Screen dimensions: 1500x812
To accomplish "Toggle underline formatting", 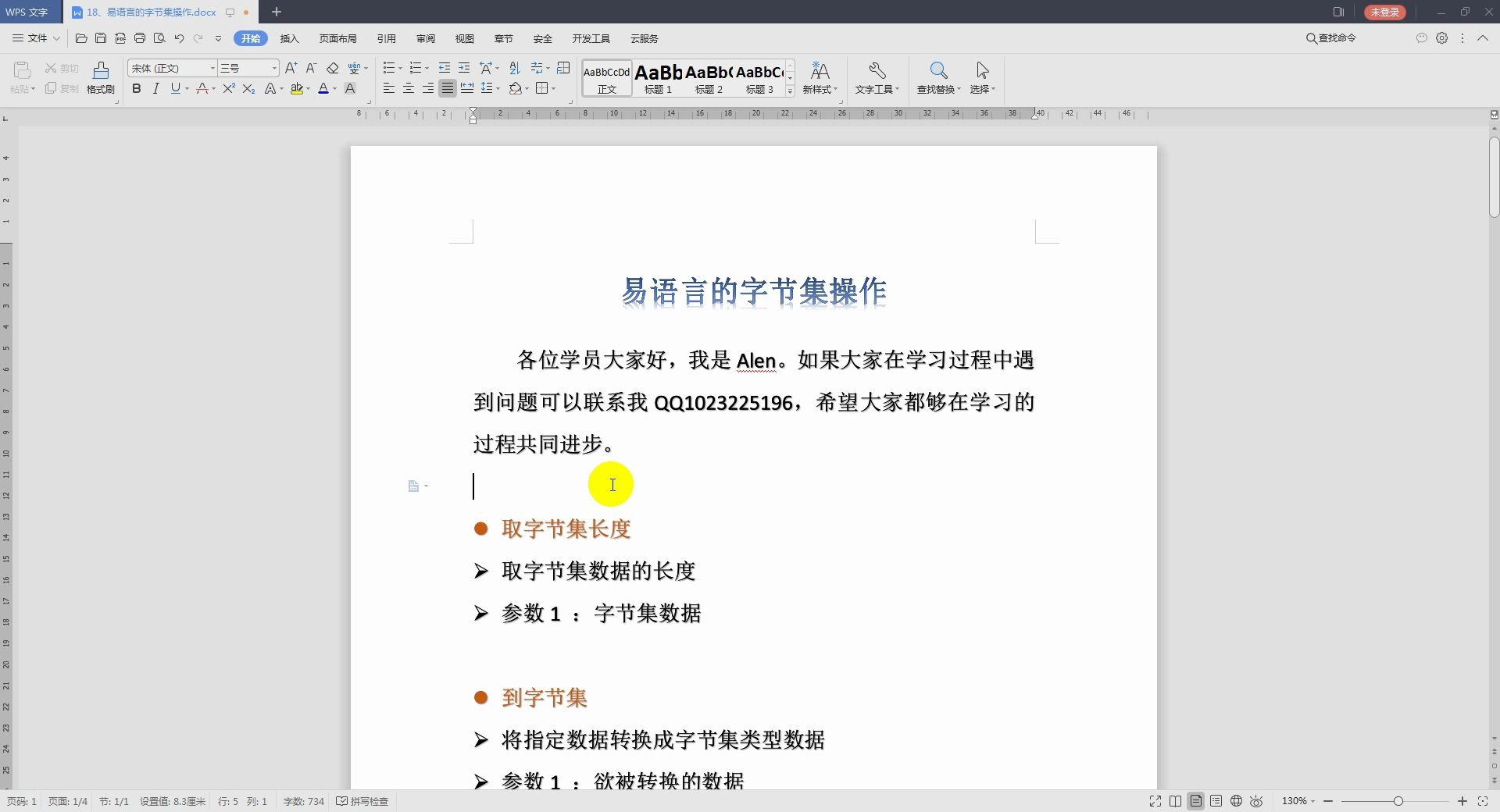I will pos(175,89).
